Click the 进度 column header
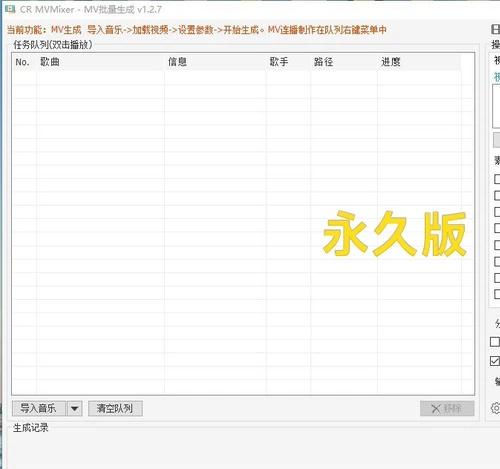The height and width of the screenshot is (469, 500). pyautogui.click(x=419, y=62)
